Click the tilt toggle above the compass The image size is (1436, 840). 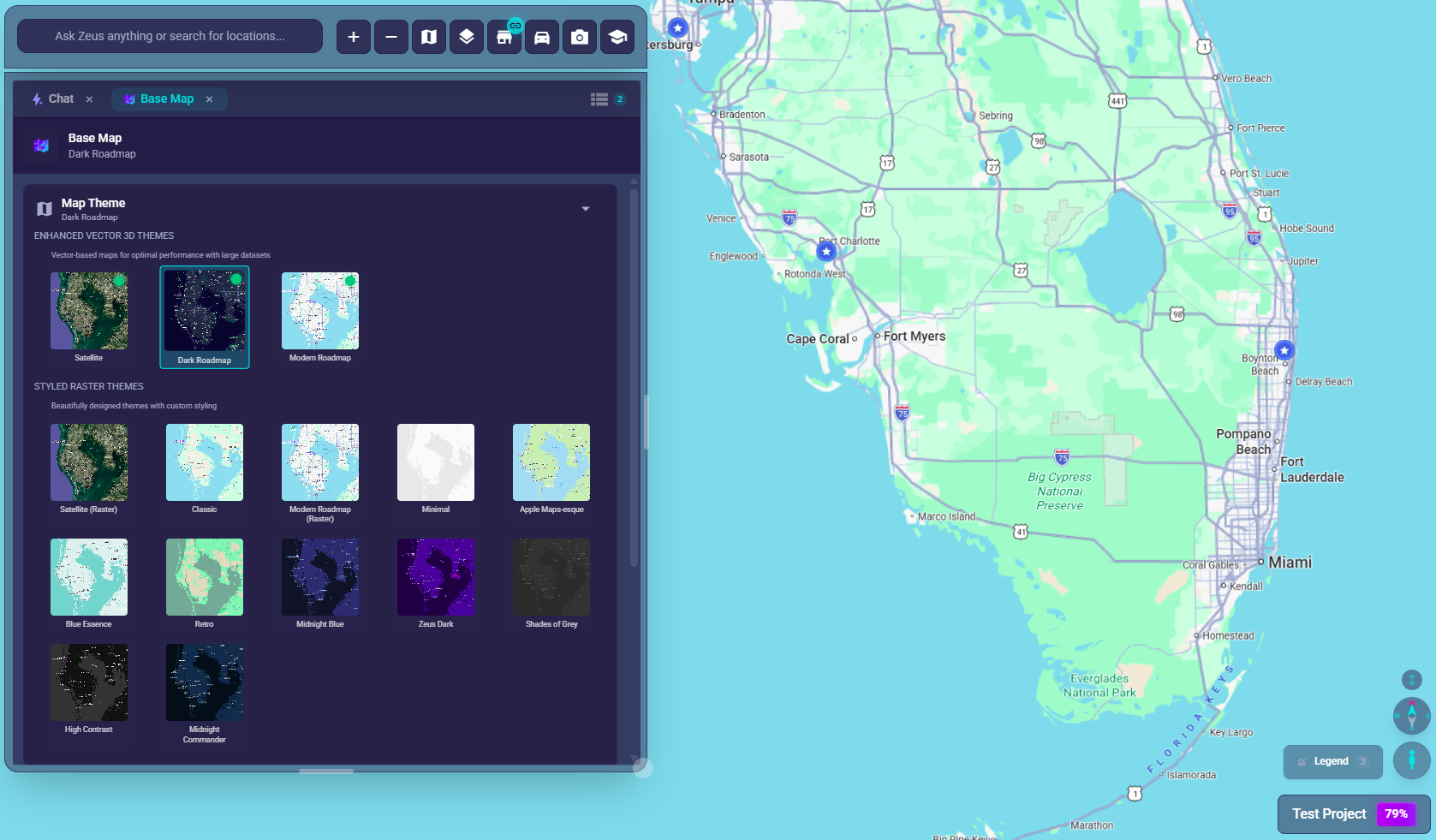[x=1411, y=680]
